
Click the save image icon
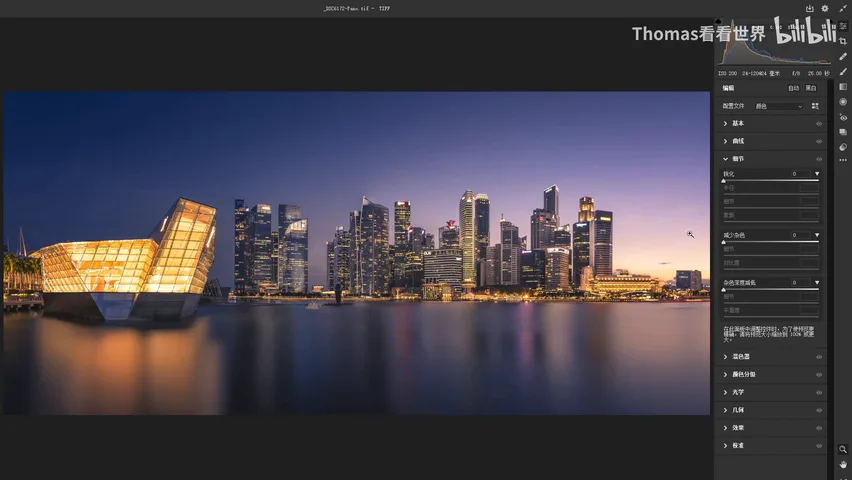click(810, 8)
